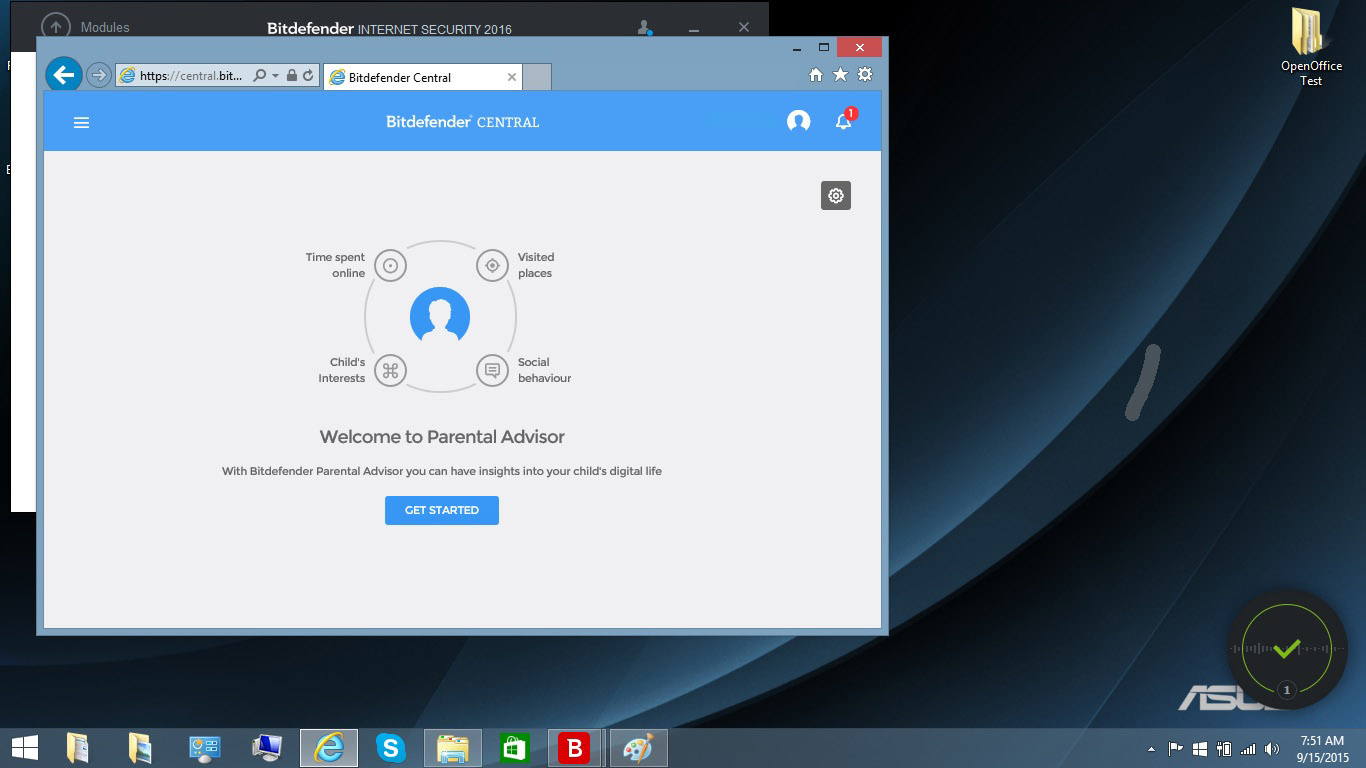
Task: Open the notifications bell icon
Action: 843,122
